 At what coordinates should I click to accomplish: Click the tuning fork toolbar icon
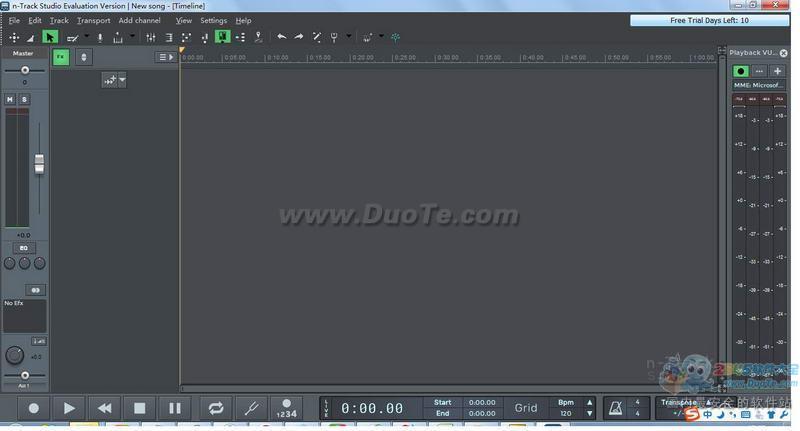(x=334, y=37)
